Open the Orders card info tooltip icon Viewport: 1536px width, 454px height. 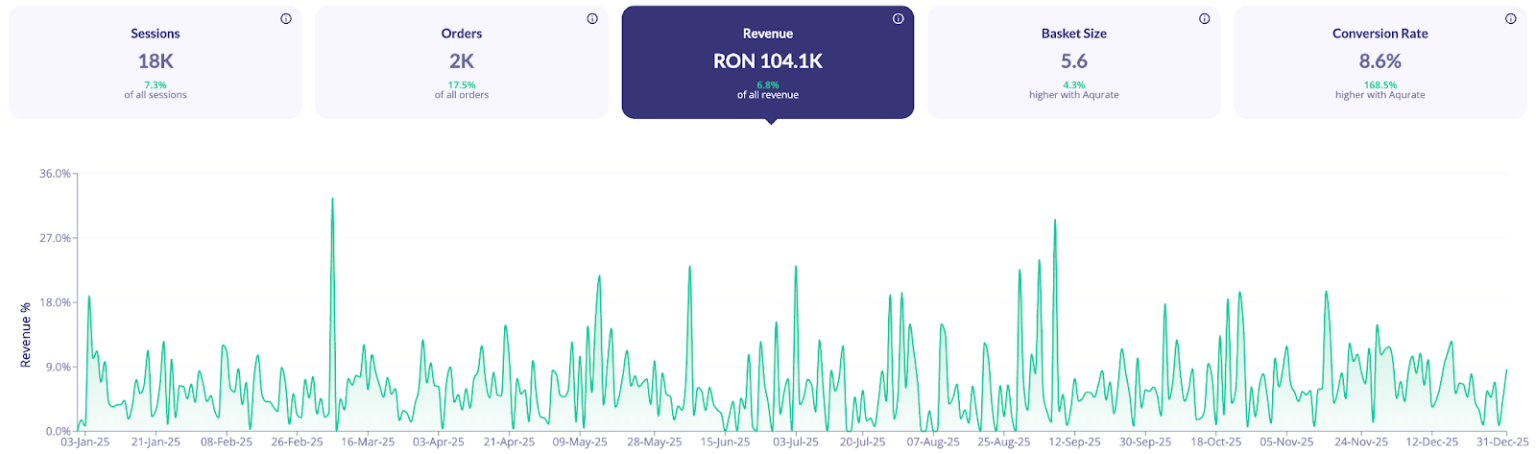592,19
